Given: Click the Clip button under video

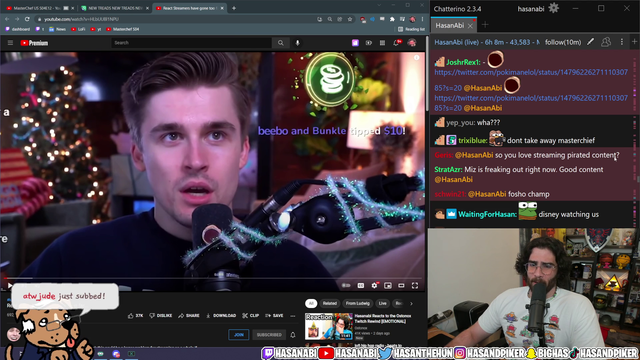Looking at the screenshot, I should pyautogui.click(x=250, y=316).
